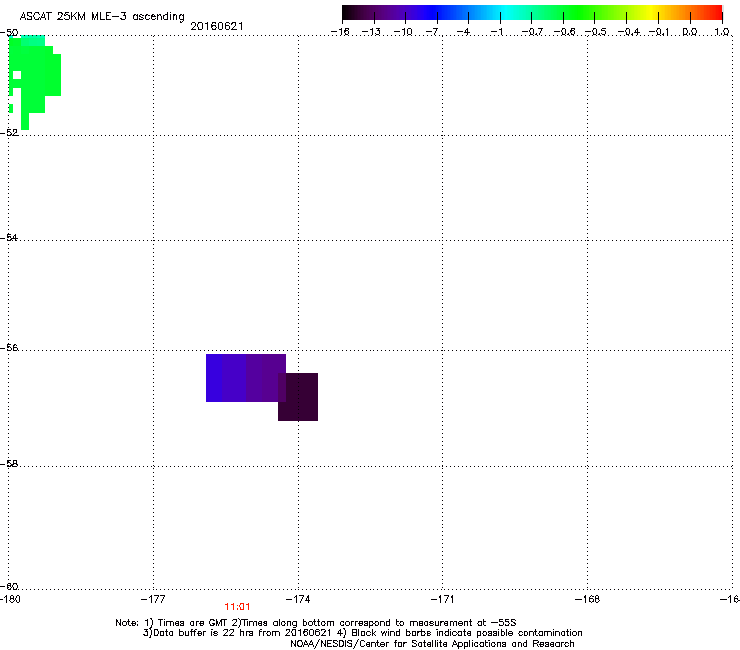Click the NOAA/NESDIS credit line
Viewport: 740px width, 650px height.
coord(432,644)
